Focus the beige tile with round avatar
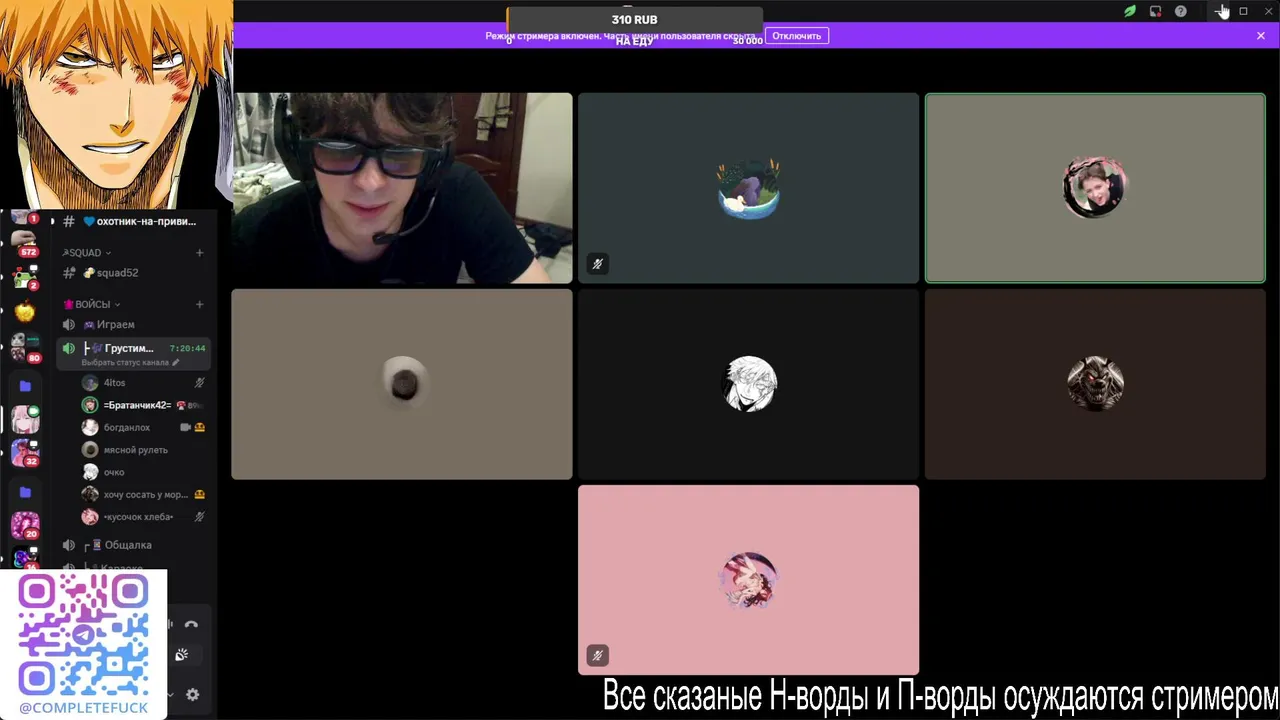Screen dimensions: 1280x720 tap(402, 384)
